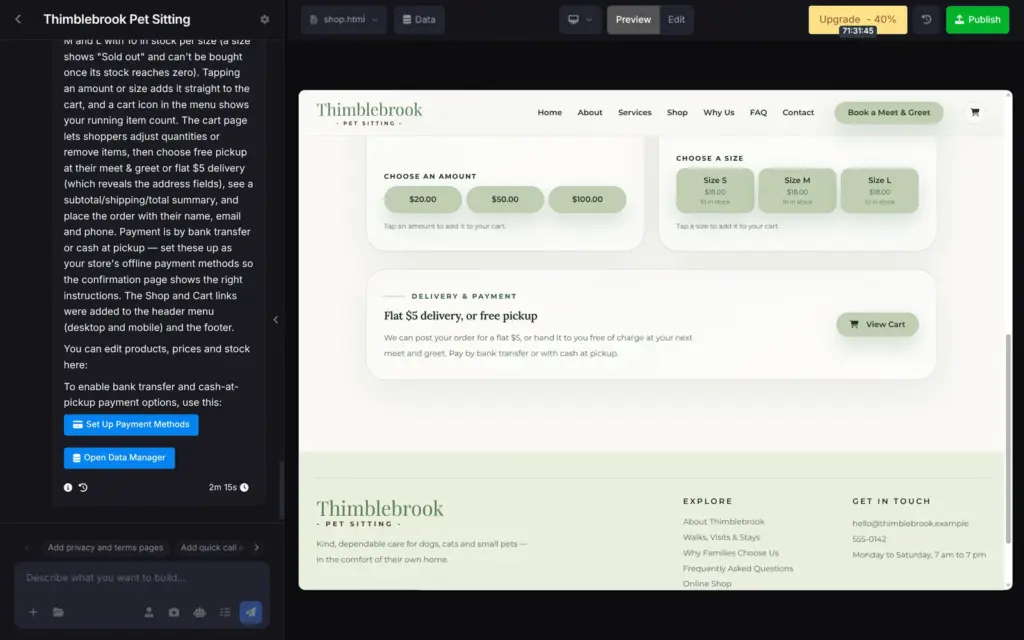
Task: Open the desktop device size dropdown
Action: pos(580,20)
